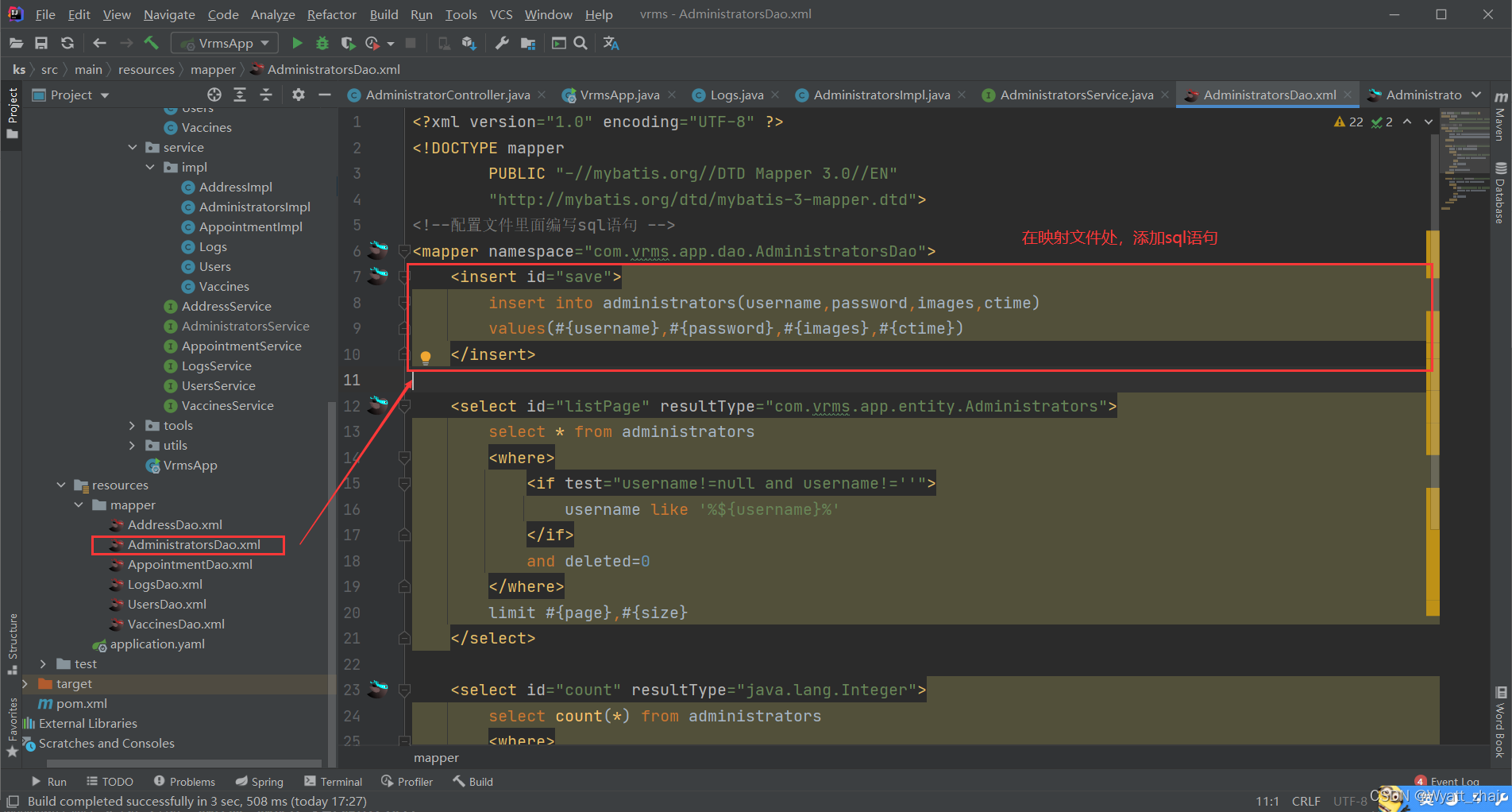Open the Navigate menu
This screenshot has height=812, width=1512.
point(169,14)
